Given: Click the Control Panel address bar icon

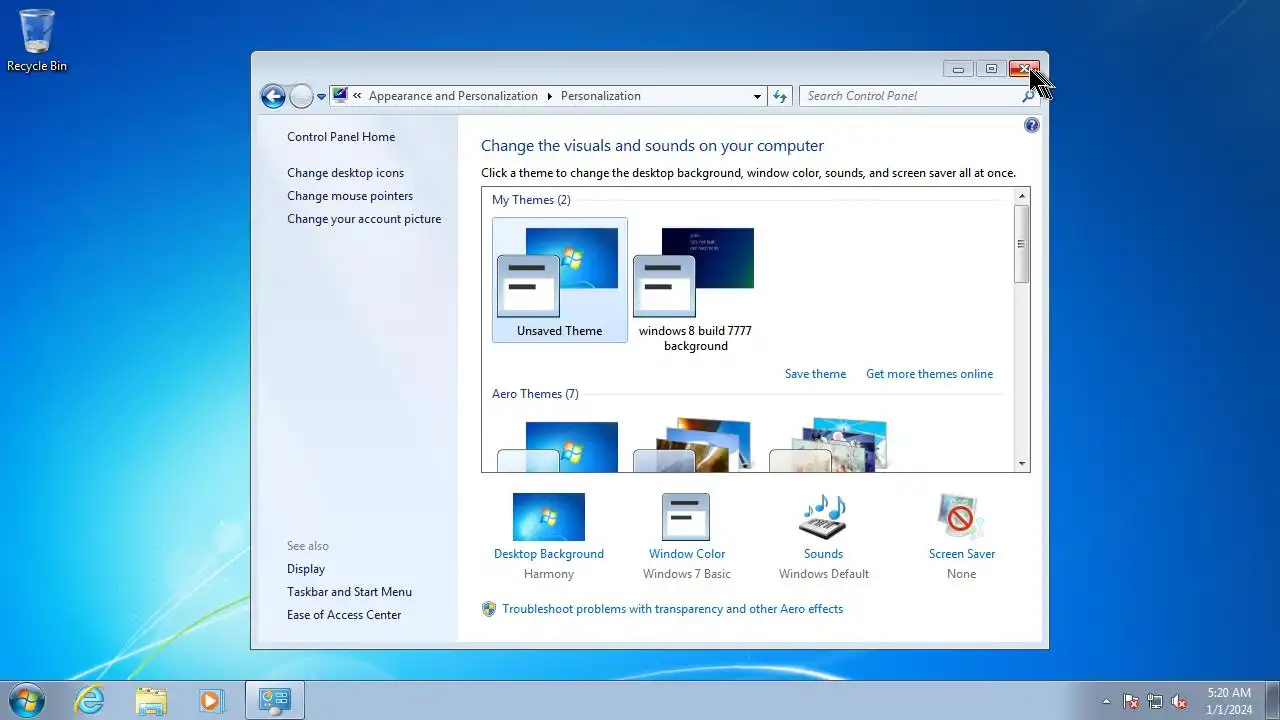Looking at the screenshot, I should (x=340, y=96).
